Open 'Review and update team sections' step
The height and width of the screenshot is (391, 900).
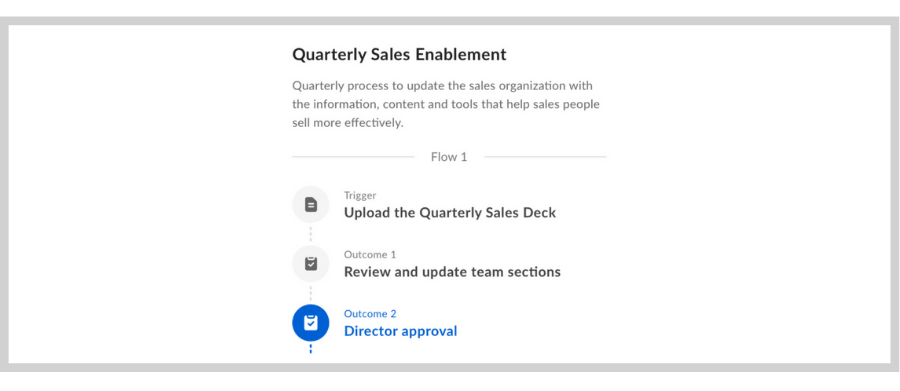click(x=452, y=272)
